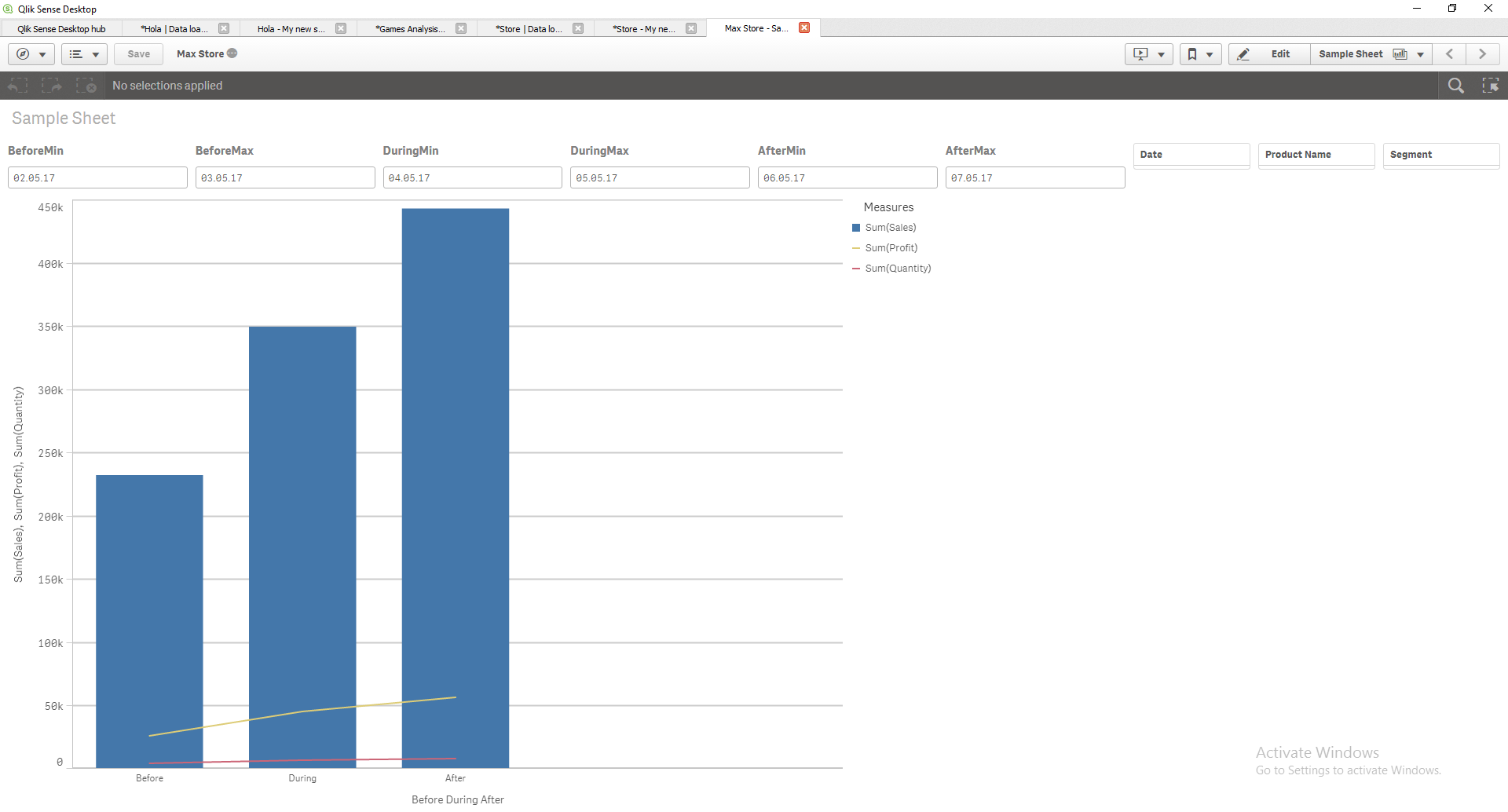This screenshot has width=1508, height=812.
Task: Click the Edit pencil icon
Action: [1243, 54]
